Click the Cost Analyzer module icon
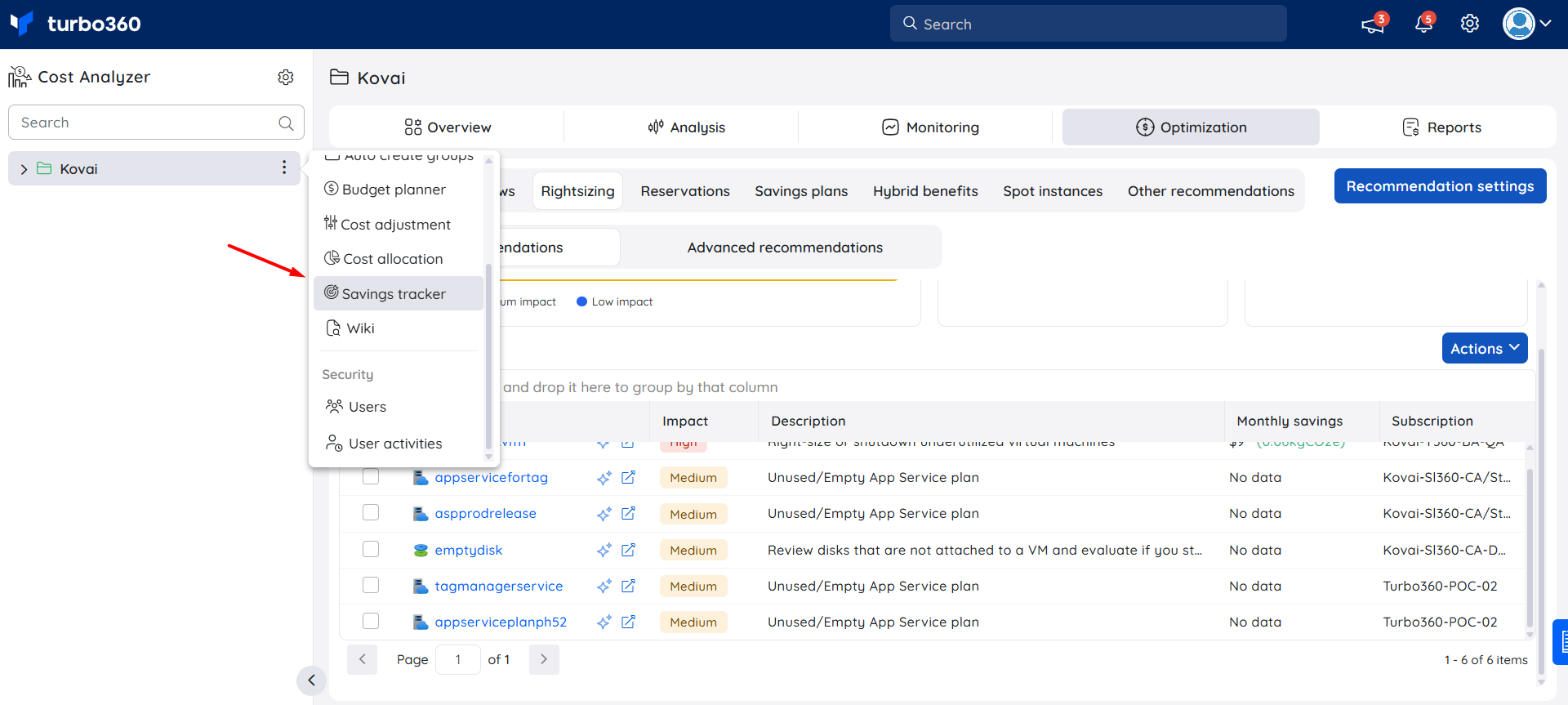Screen dimensions: 1568x705 (x=20, y=77)
